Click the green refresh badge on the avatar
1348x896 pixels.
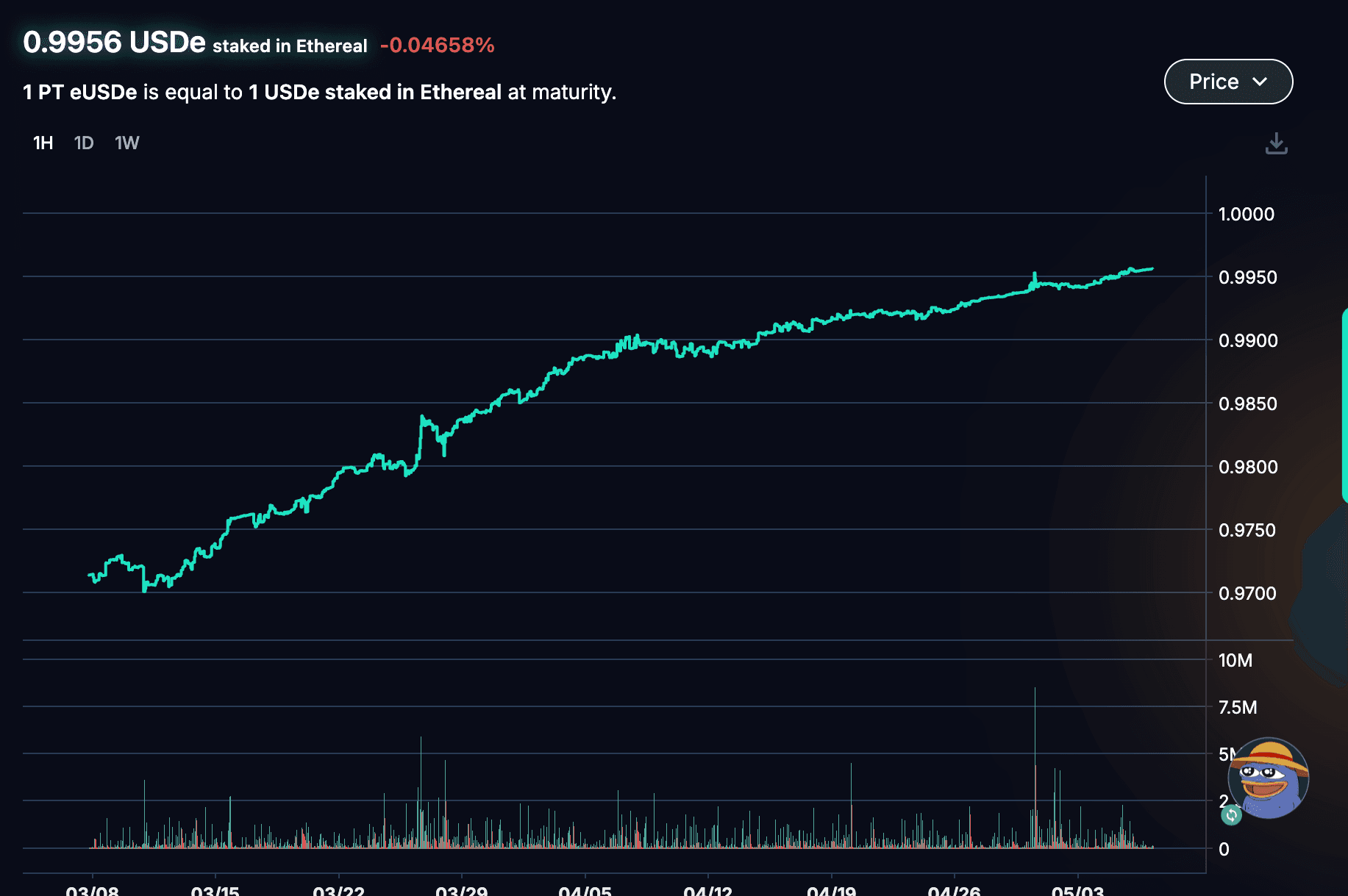pyautogui.click(x=1232, y=814)
